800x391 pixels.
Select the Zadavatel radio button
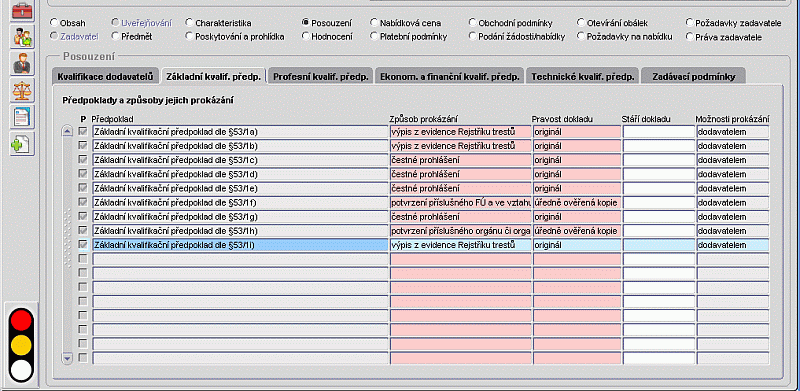[54, 36]
